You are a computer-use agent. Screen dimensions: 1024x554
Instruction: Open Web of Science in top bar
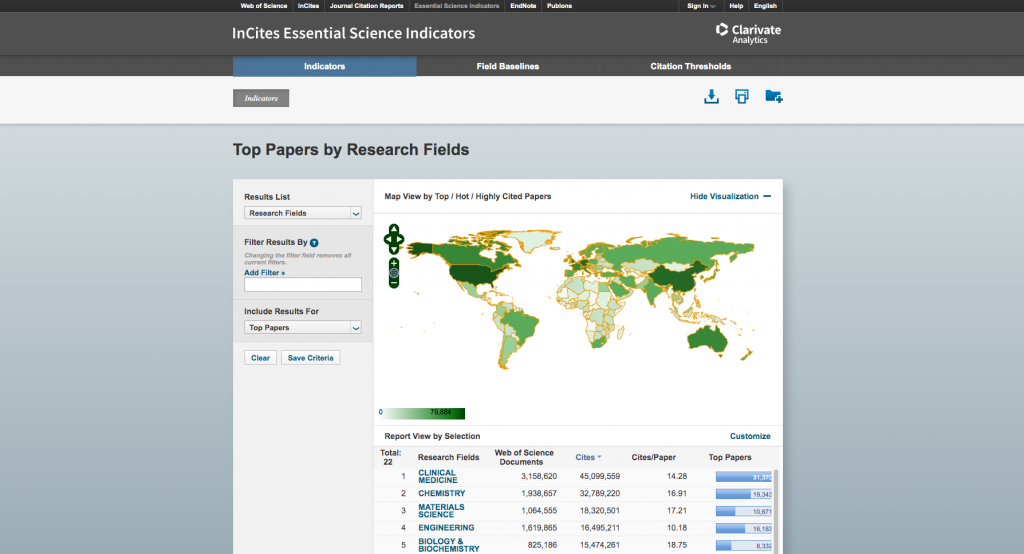pyautogui.click(x=263, y=6)
